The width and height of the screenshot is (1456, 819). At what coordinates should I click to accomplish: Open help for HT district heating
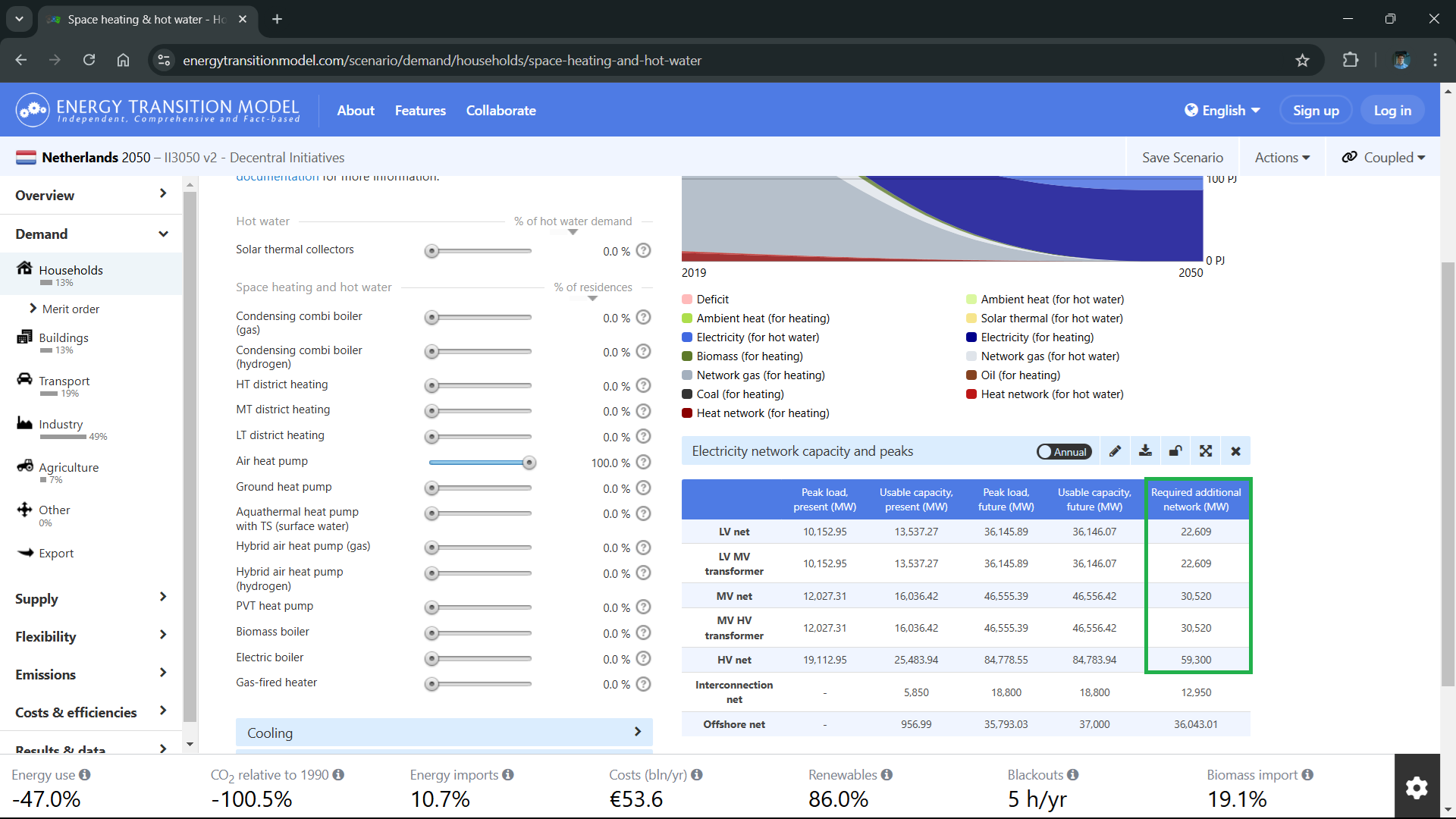(644, 385)
